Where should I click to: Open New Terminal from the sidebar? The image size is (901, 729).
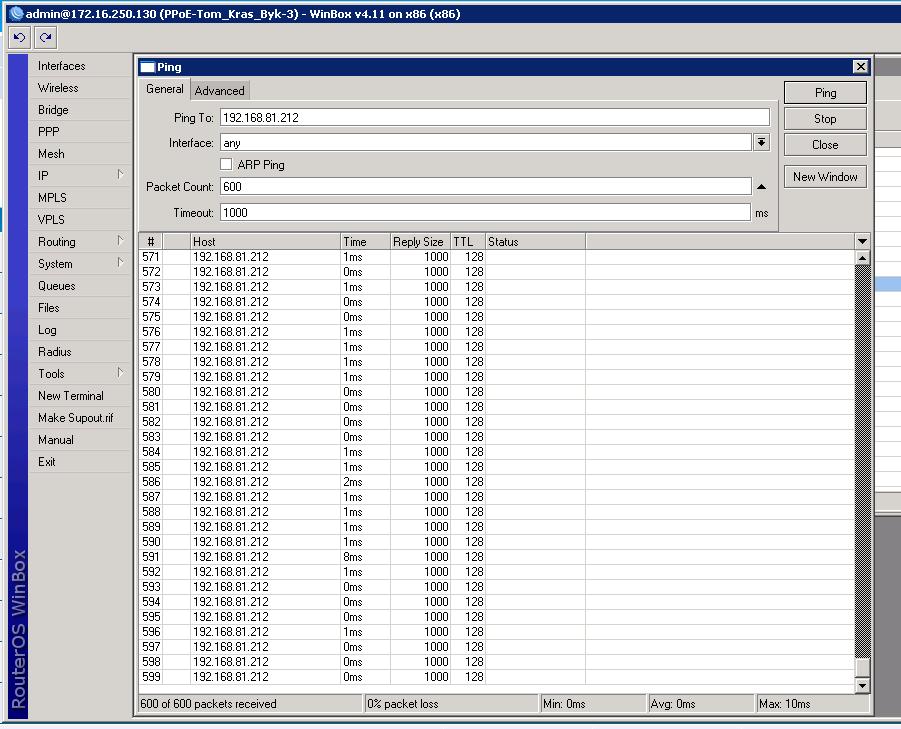(x=80, y=396)
